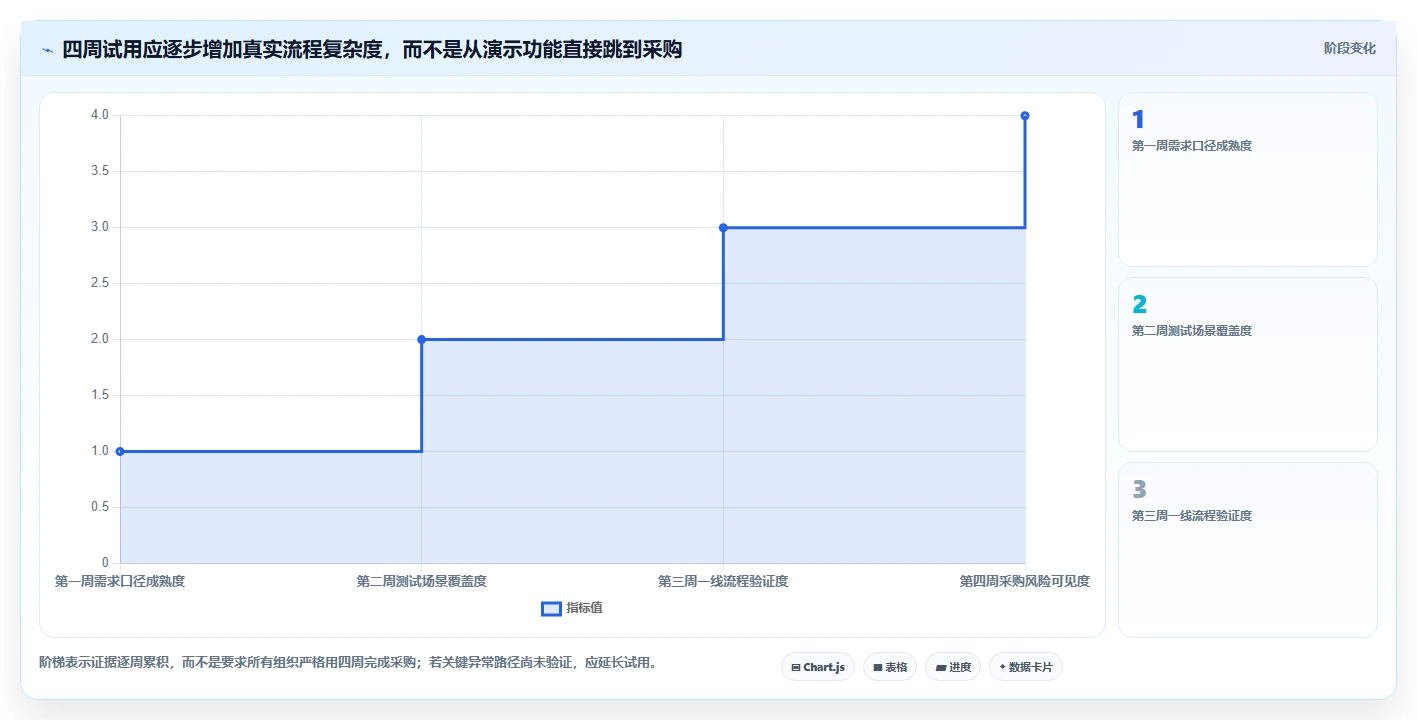This screenshot has height=720, width=1417.
Task: Click the data point at value 2.0
Action: coord(422,339)
